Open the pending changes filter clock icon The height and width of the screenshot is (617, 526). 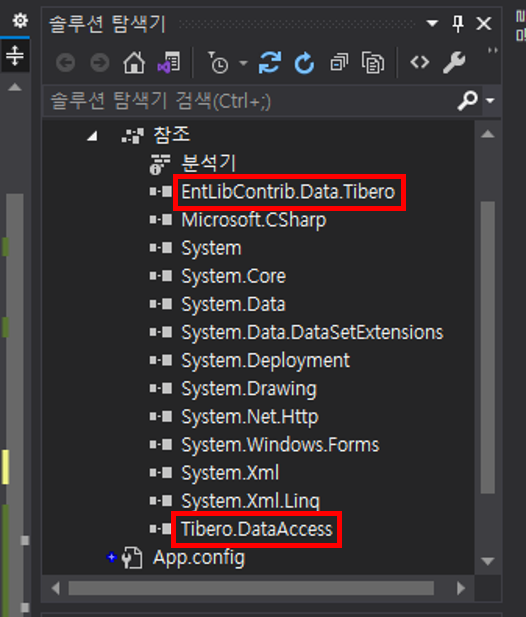(218, 63)
